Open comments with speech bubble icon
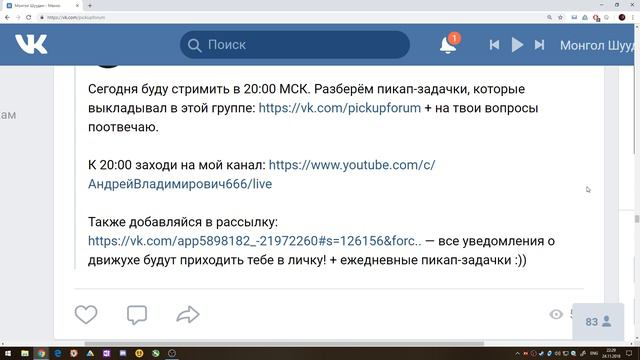The width and height of the screenshot is (640, 360). [x=137, y=315]
